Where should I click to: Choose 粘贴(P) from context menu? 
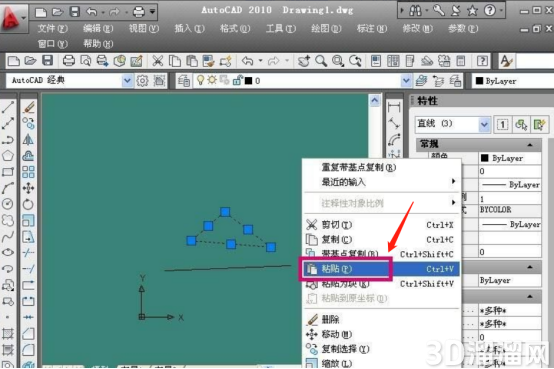point(382,269)
